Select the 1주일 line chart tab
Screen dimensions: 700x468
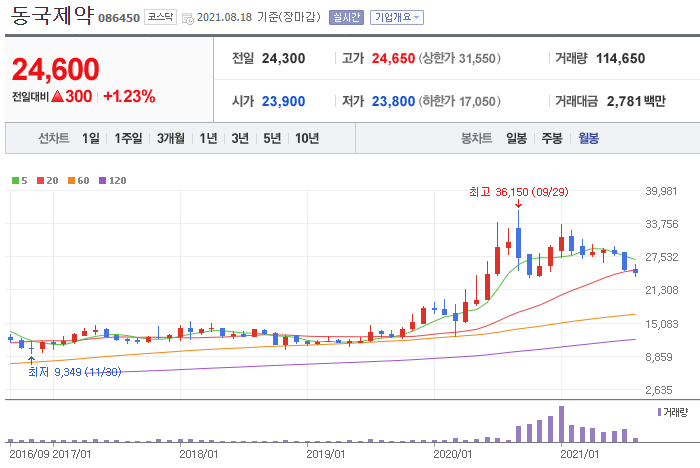(128, 138)
